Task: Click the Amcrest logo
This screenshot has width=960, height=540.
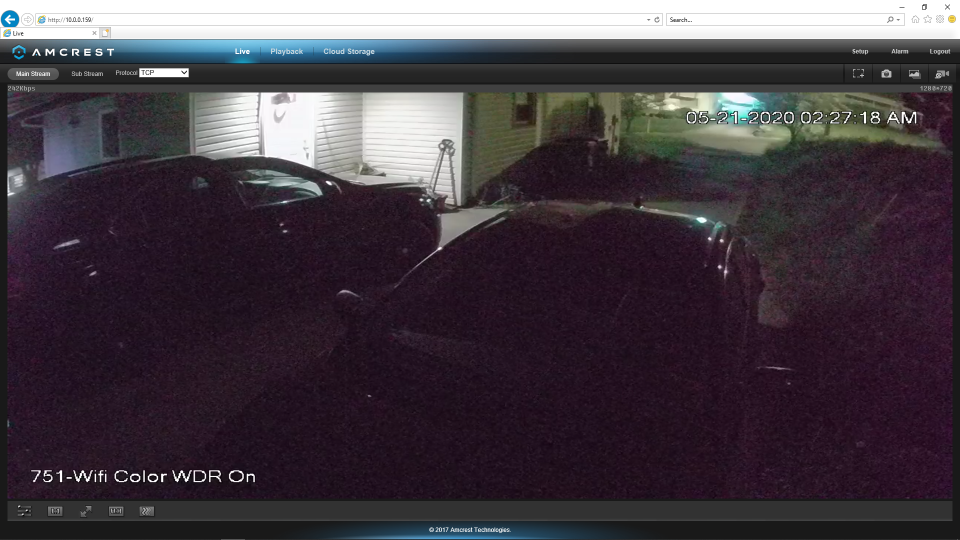Action: [64, 52]
